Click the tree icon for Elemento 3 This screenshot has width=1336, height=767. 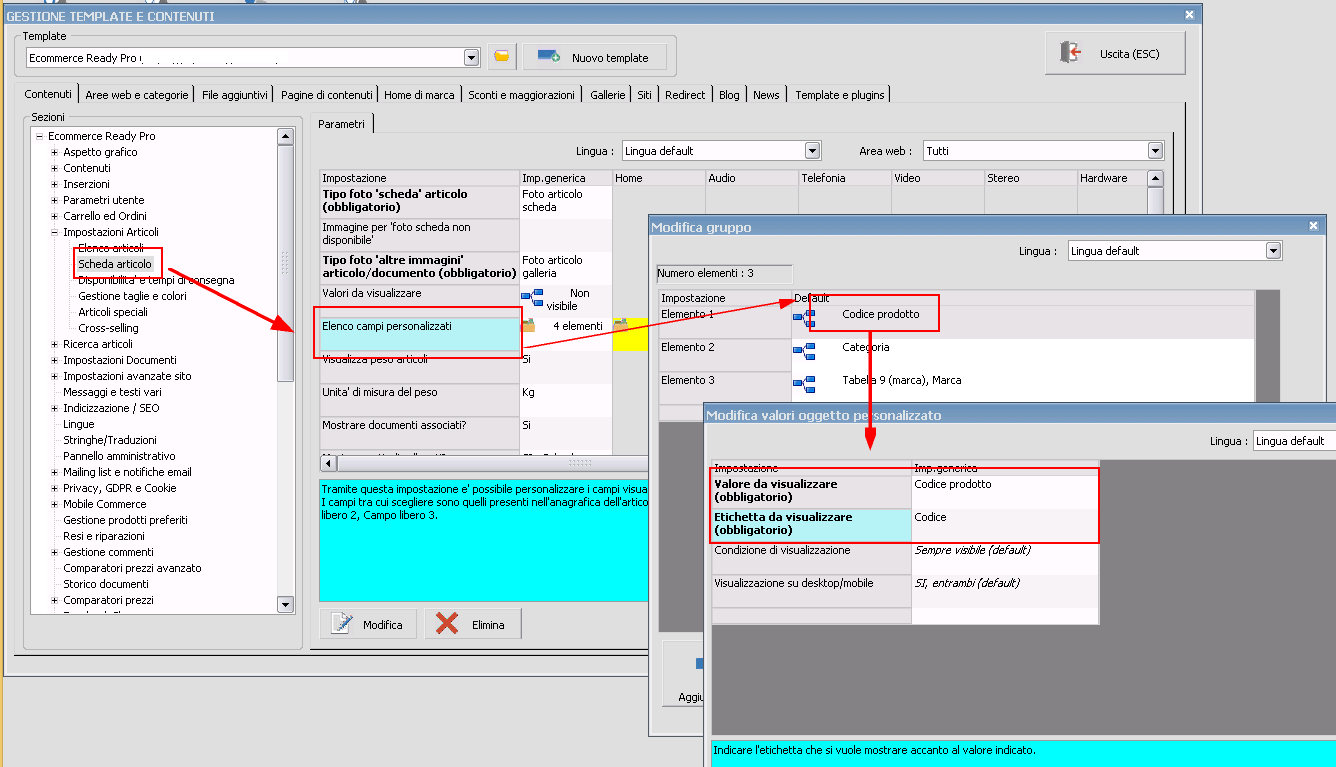coord(804,384)
